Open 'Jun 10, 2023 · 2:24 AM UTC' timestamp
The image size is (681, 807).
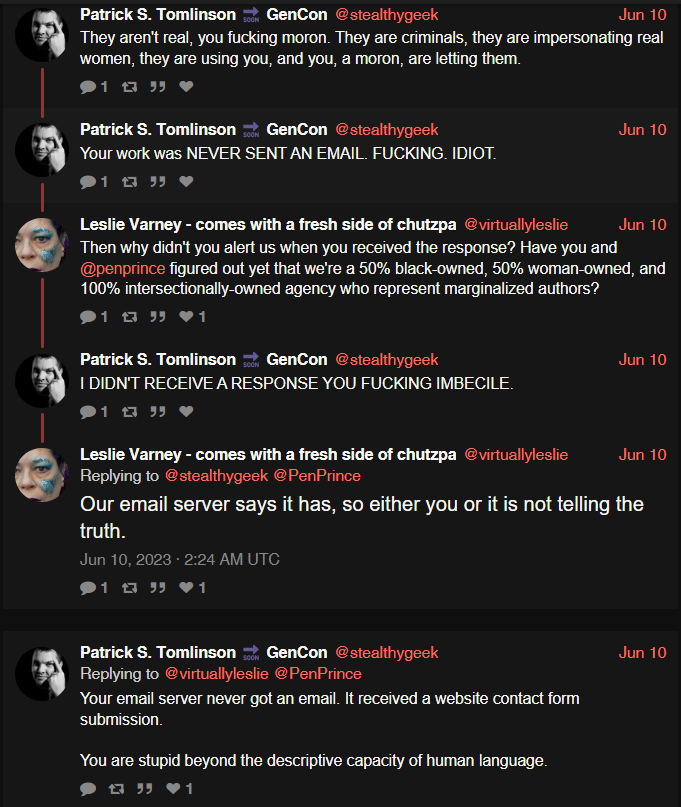point(180,559)
